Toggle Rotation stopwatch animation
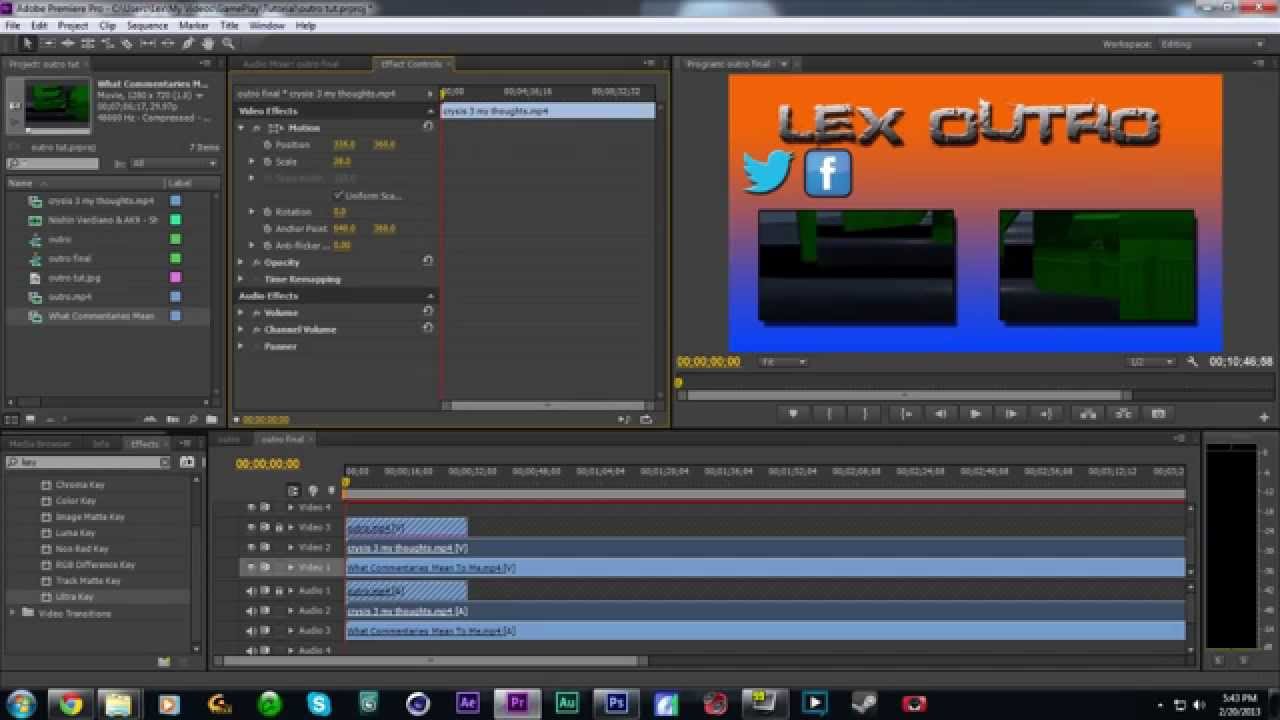 [267, 211]
